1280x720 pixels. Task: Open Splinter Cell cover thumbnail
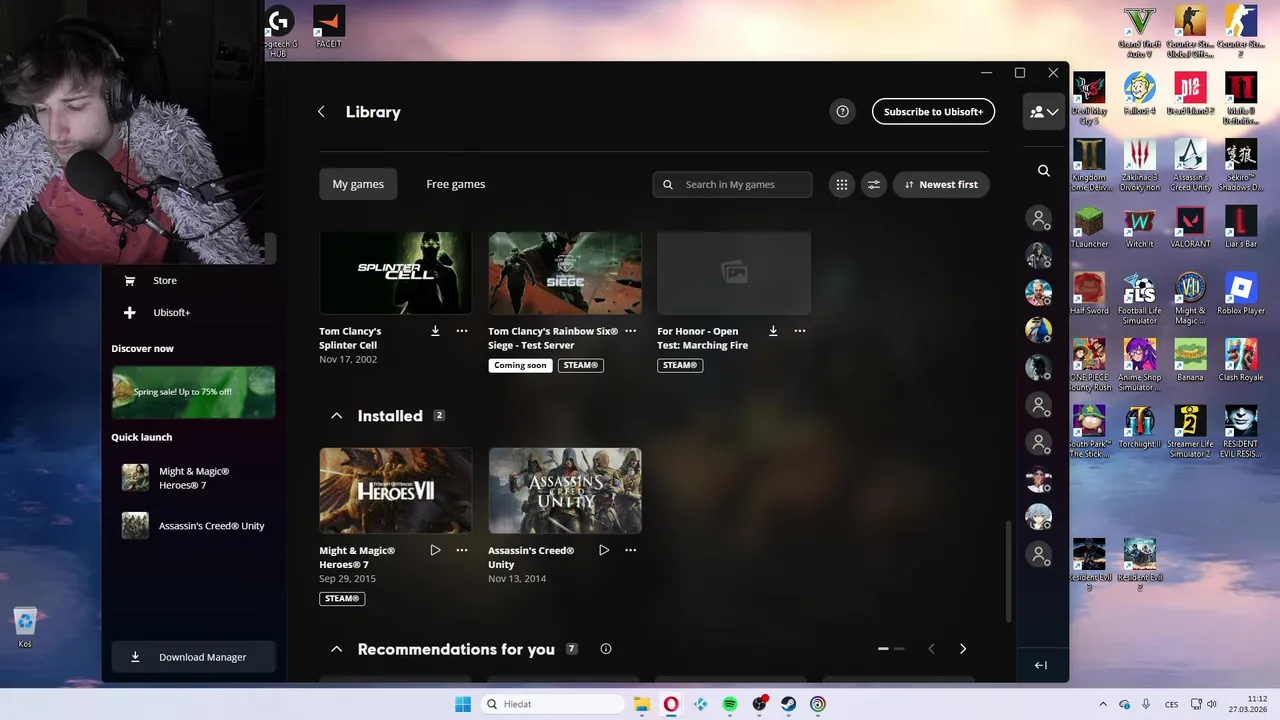[x=396, y=273]
